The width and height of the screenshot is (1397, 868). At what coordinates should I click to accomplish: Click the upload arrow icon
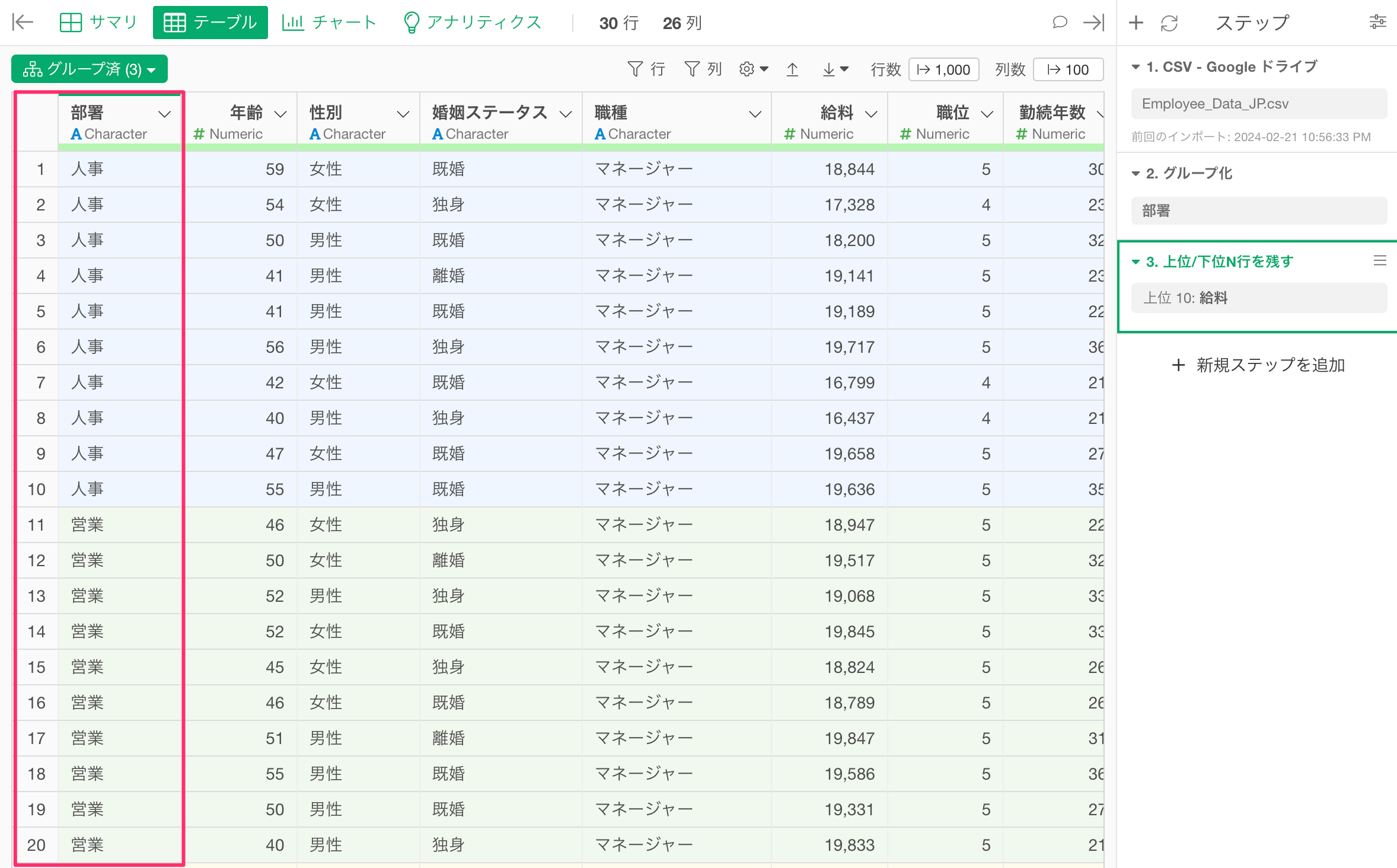click(792, 69)
